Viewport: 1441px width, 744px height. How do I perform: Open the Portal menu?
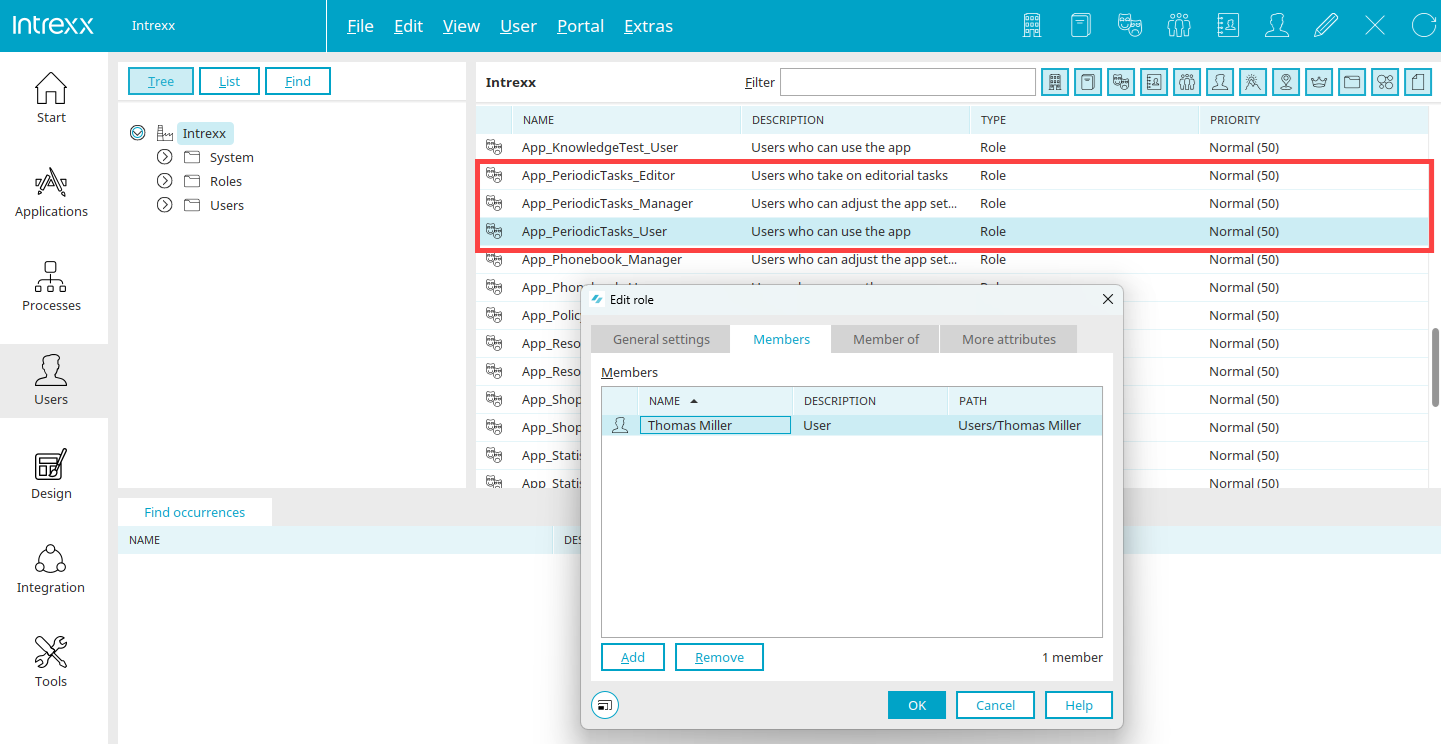pos(580,26)
